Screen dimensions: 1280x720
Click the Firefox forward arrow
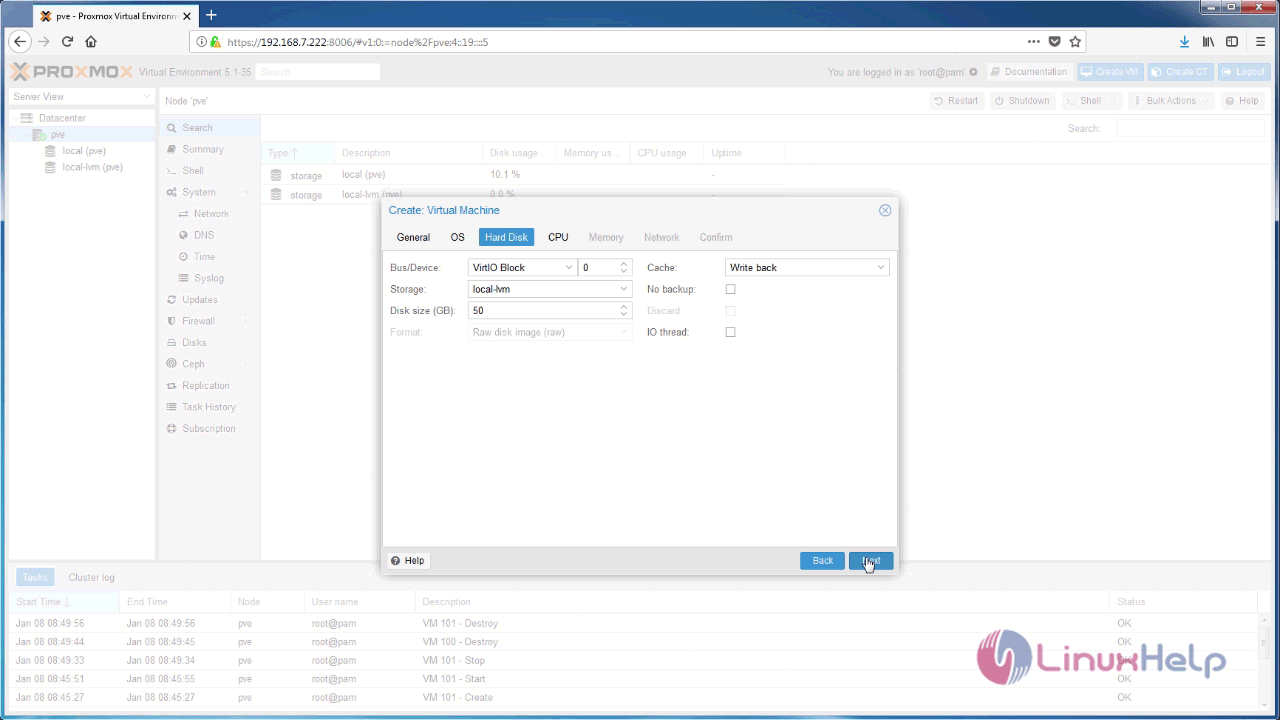[43, 42]
